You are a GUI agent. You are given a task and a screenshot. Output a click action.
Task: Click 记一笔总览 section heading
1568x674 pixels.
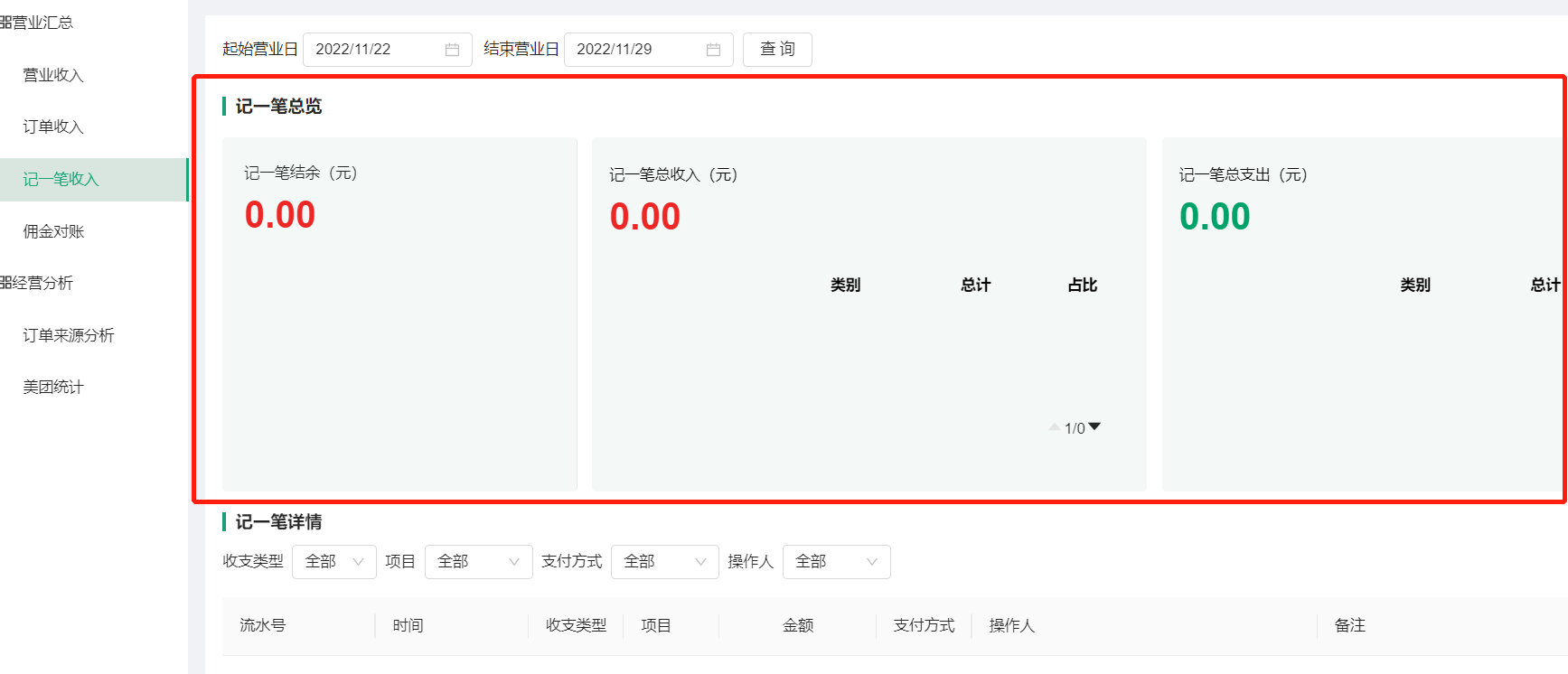tap(278, 107)
